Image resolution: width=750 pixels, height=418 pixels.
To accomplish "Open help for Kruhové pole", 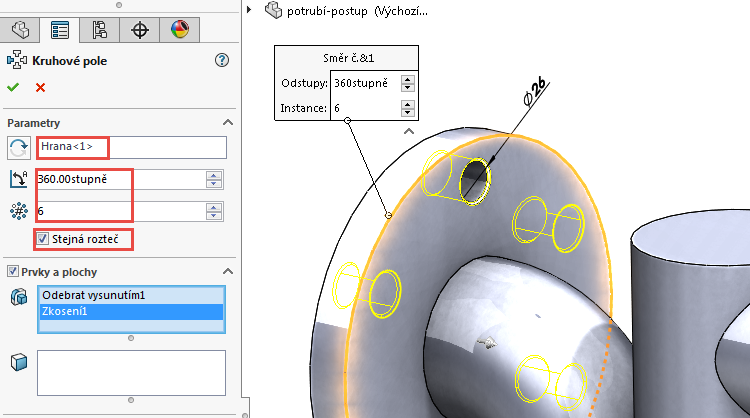I will pos(221,60).
